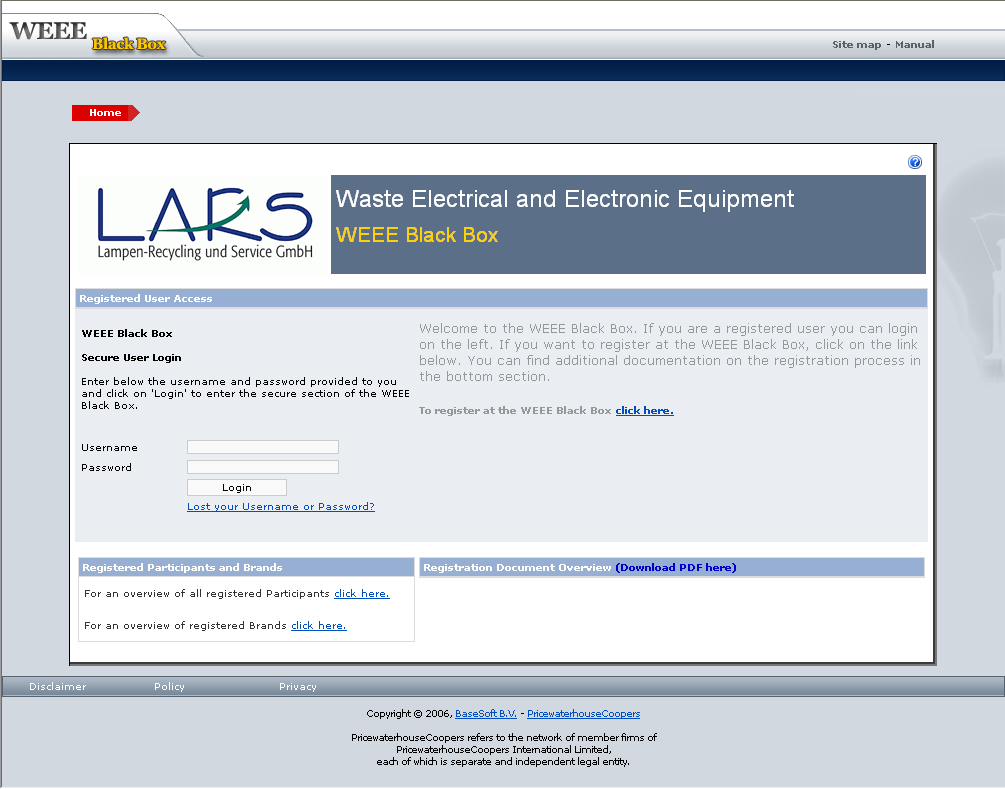The image size is (1005, 789).
Task: Visit the PricewaterhouseCoopers link
Action: click(x=583, y=713)
